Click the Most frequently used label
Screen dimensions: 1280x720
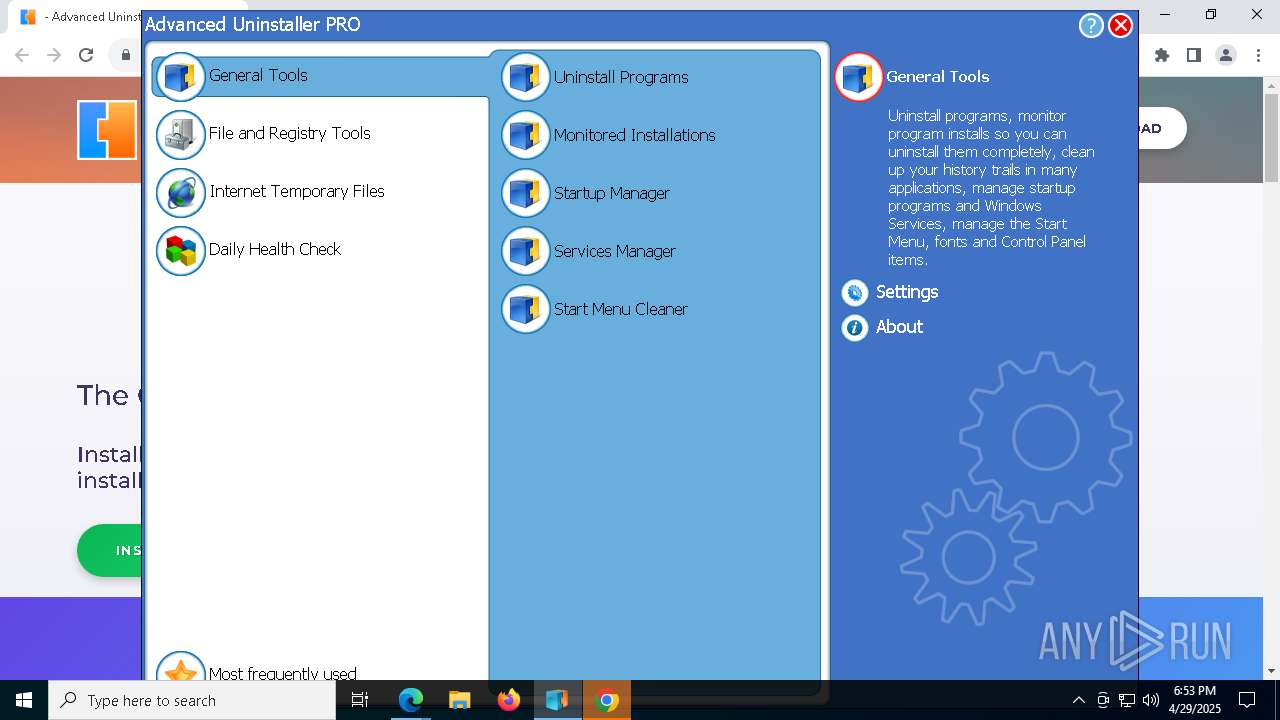282,673
